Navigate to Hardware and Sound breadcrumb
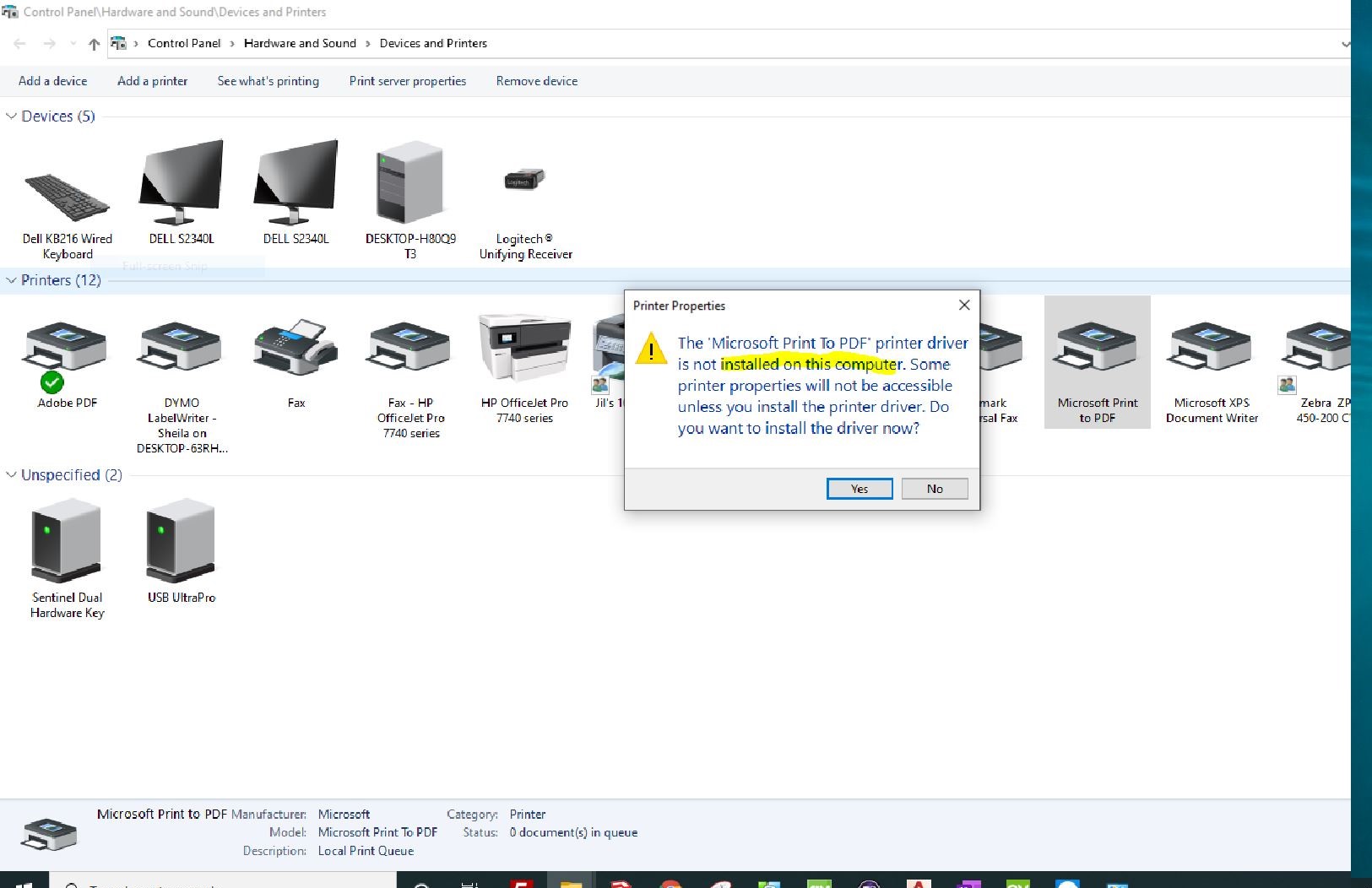Viewport: 1372px width, 888px height. 300,43
